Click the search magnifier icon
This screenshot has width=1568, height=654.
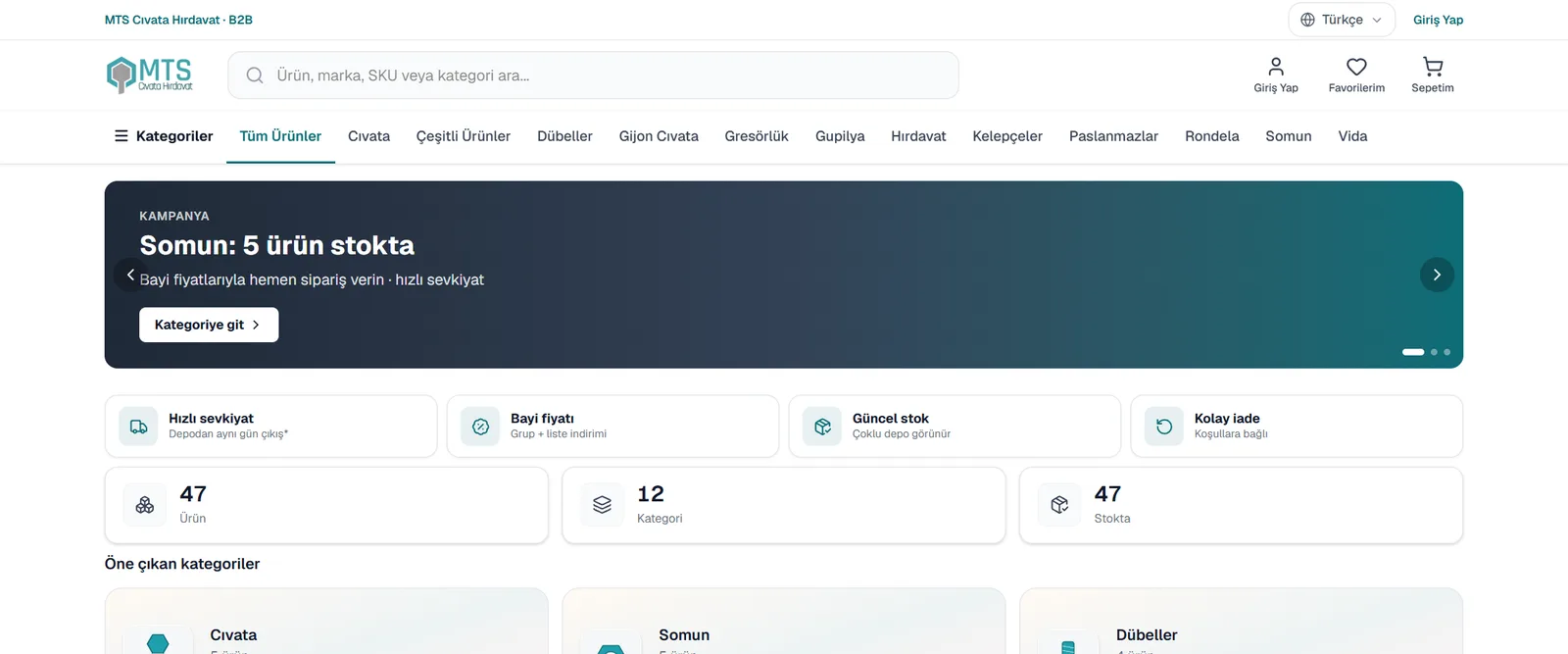(x=255, y=75)
